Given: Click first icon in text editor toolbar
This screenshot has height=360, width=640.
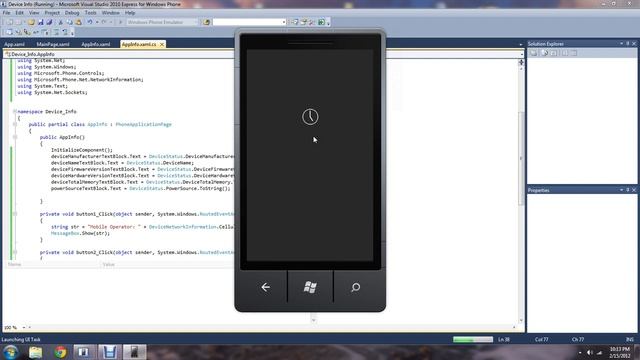Looking at the screenshot, I should (9, 32).
